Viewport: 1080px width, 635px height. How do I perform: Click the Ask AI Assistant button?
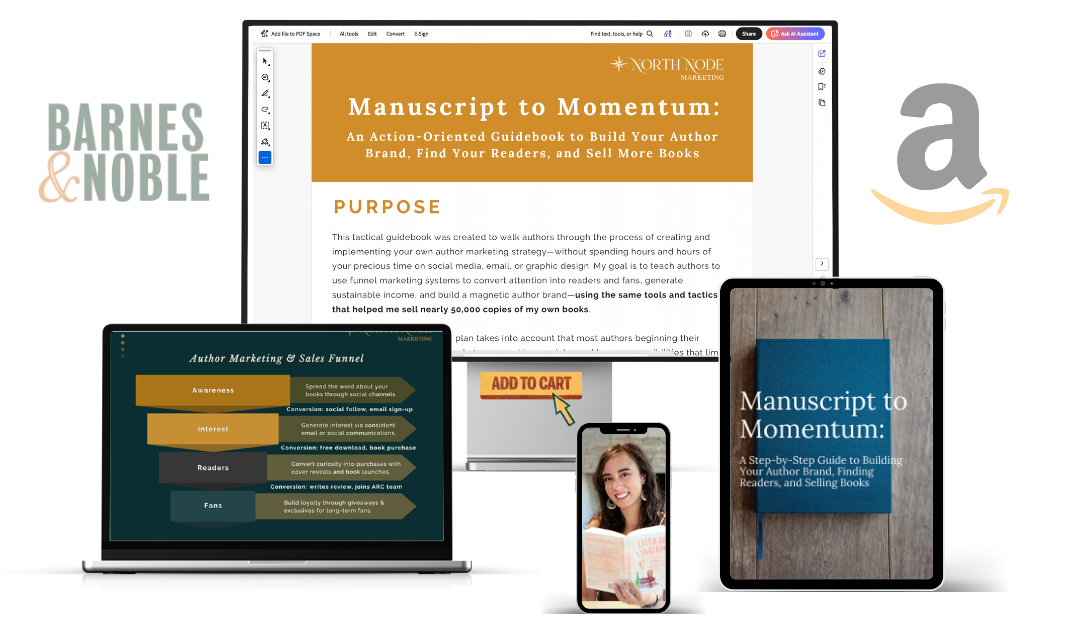click(795, 34)
